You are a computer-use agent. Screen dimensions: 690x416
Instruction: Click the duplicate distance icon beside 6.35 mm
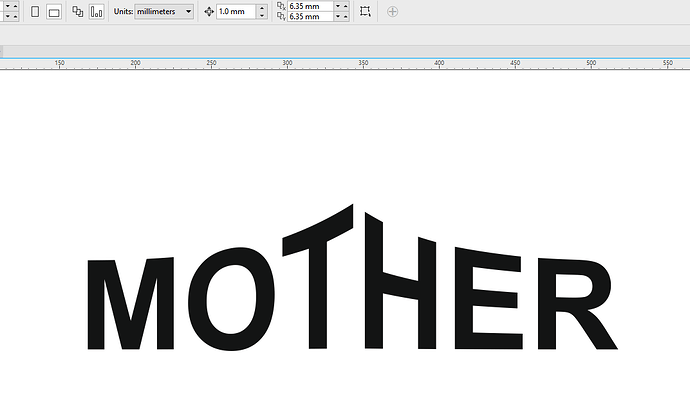279,12
